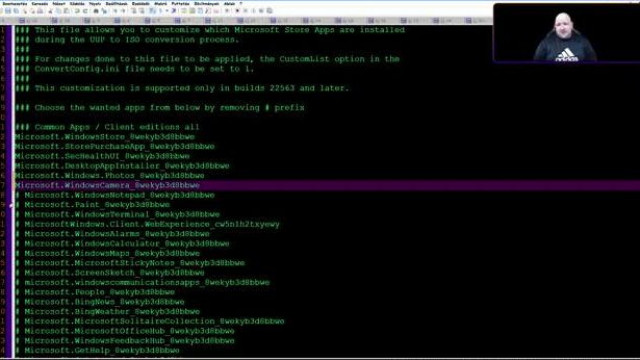The height and width of the screenshot is (360, 640).
Task: Click the line 'ConvertConfig.ini file needs to be set to 1.'
Action: click(x=135, y=69)
